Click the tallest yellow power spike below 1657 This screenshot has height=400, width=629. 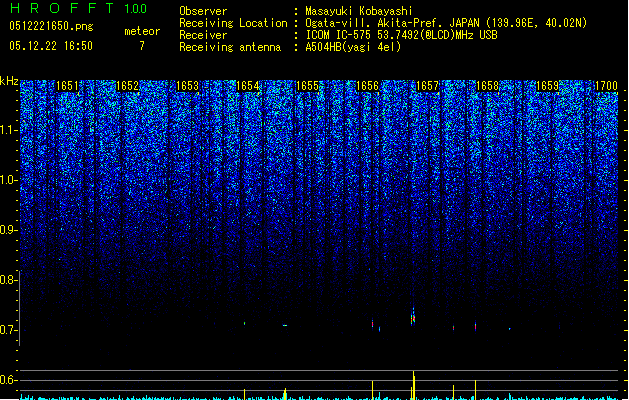414,384
